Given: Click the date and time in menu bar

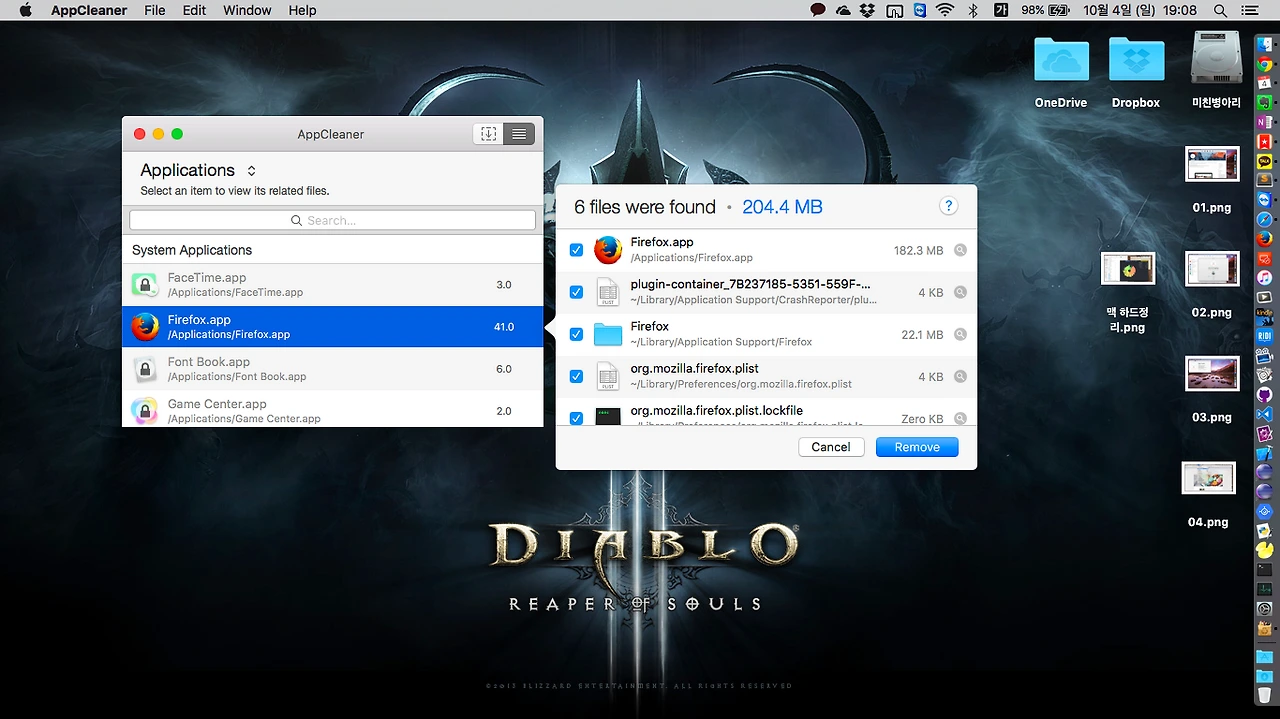Looking at the screenshot, I should 1141,10.
